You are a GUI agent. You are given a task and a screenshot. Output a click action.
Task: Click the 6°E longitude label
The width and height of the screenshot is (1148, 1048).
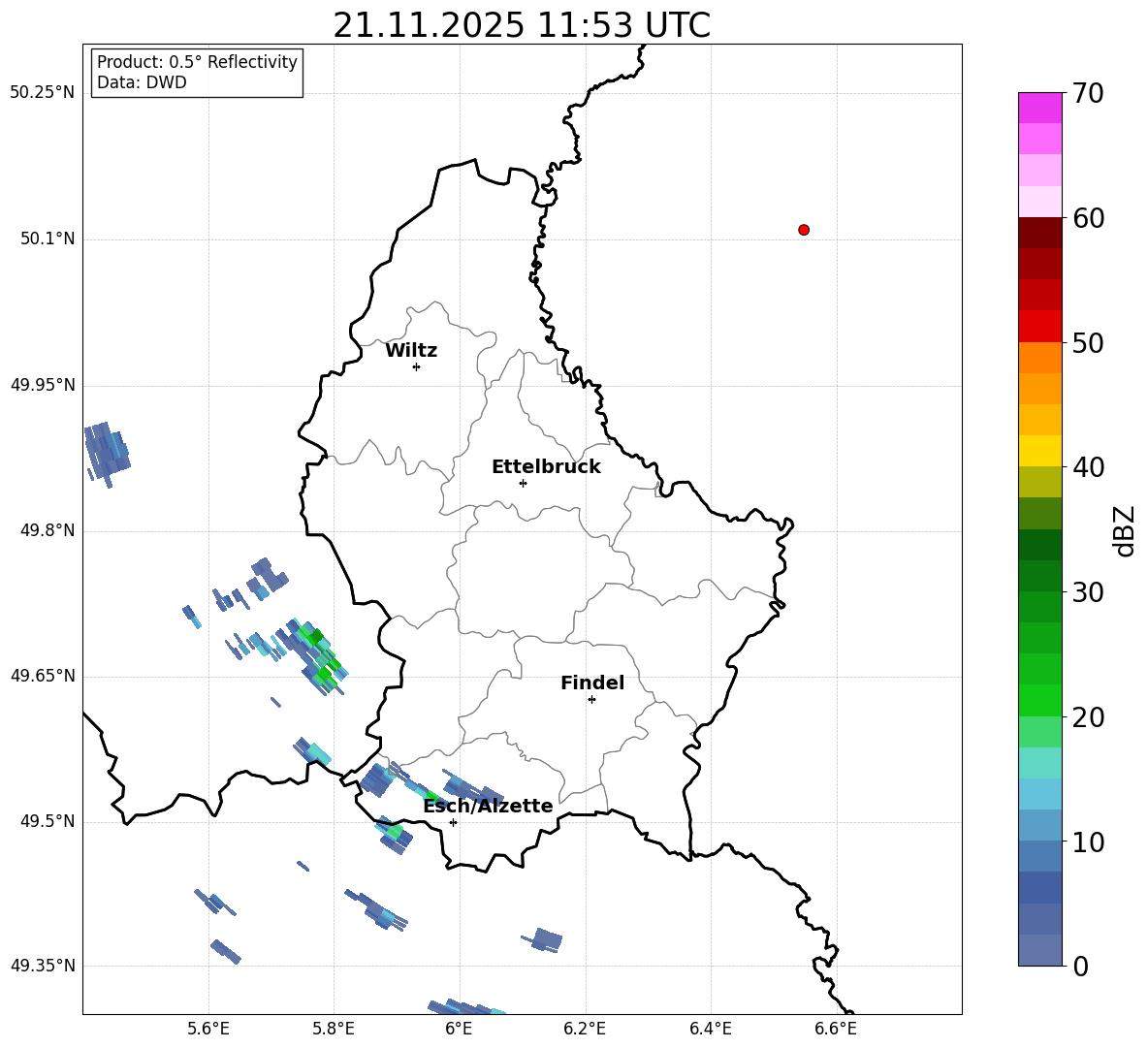[x=459, y=1029]
